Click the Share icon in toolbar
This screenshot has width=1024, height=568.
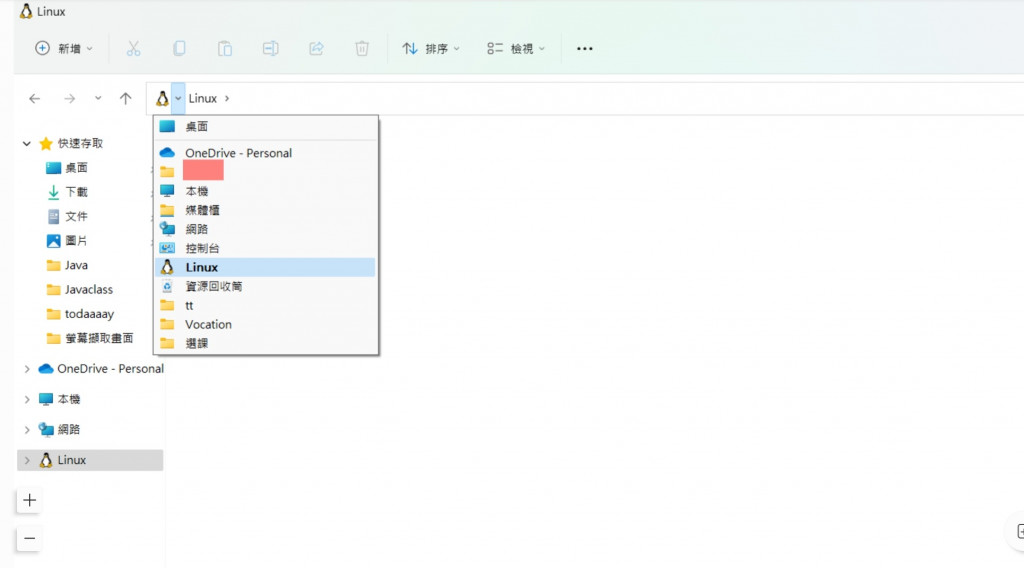point(316,48)
